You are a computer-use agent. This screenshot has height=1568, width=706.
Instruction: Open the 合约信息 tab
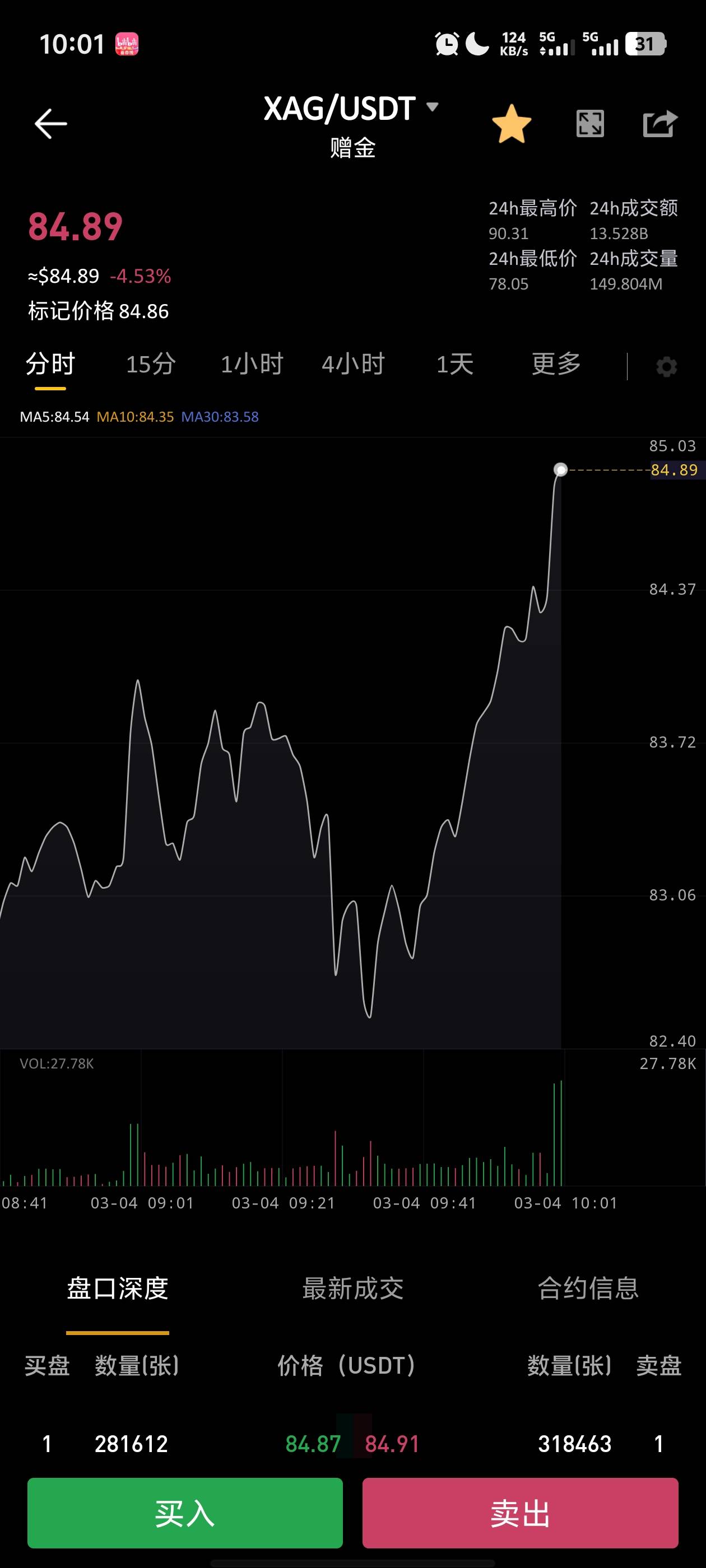pos(588,1288)
